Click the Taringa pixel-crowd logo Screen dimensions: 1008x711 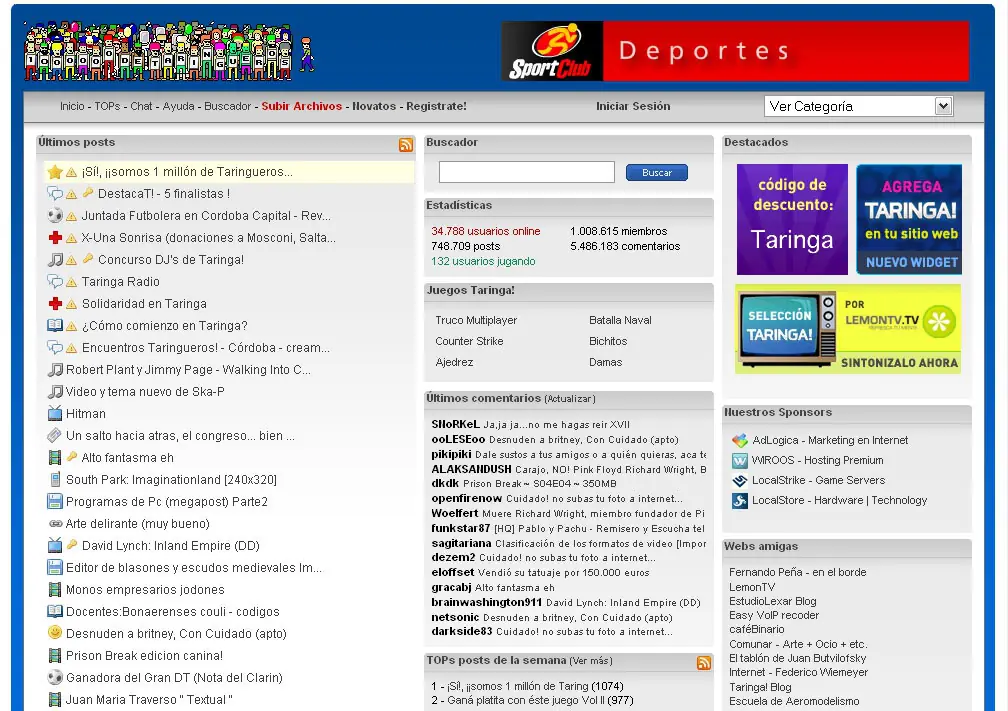pyautogui.click(x=170, y=51)
